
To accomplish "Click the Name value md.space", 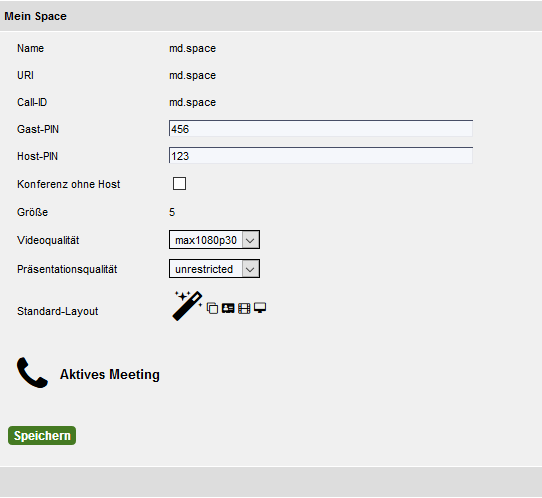I will click(x=193, y=48).
